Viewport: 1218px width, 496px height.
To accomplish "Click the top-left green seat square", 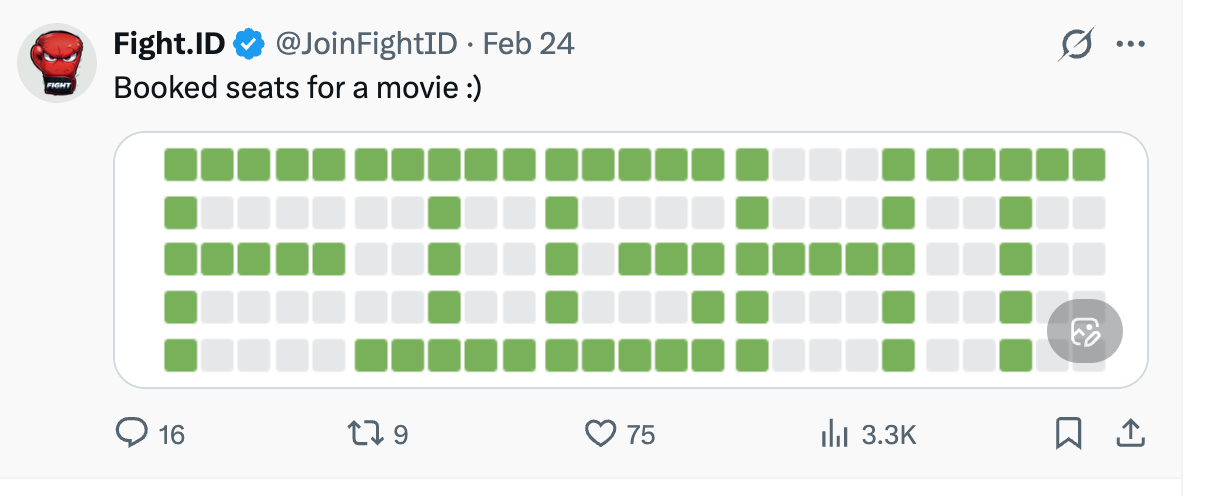I will click(x=181, y=164).
